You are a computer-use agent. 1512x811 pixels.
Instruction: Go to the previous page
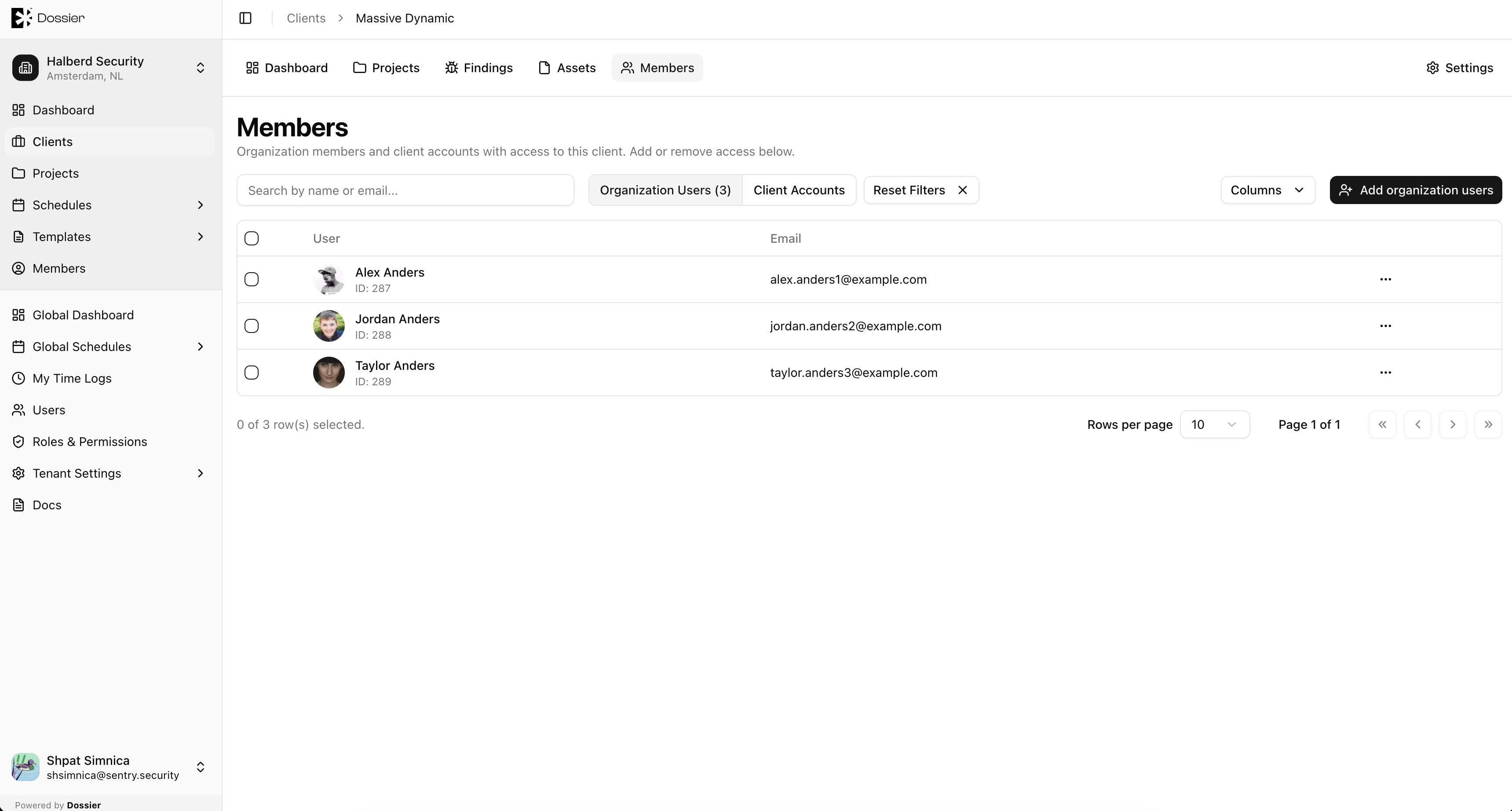pos(1417,424)
